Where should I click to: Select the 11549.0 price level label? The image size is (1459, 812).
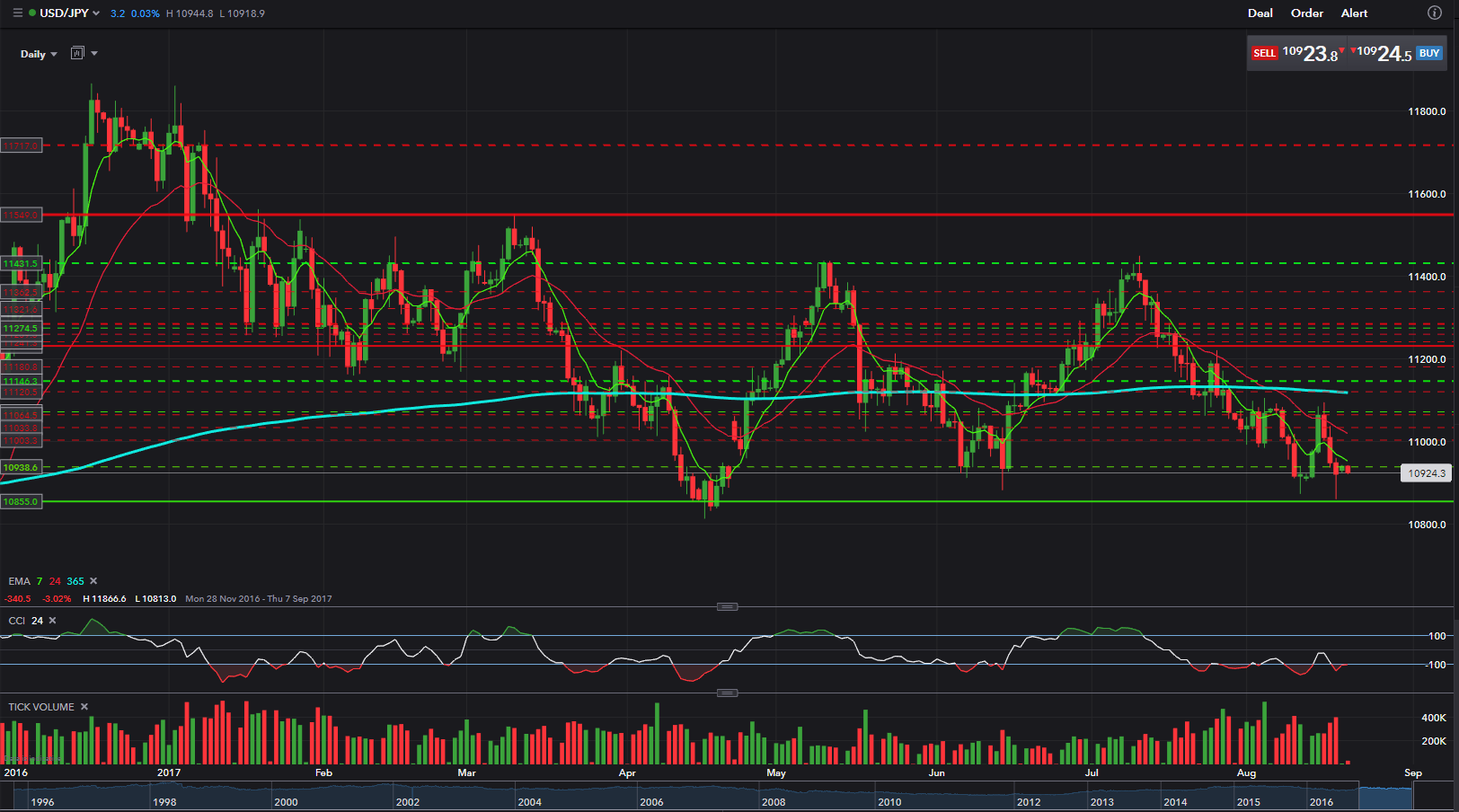tap(21, 216)
